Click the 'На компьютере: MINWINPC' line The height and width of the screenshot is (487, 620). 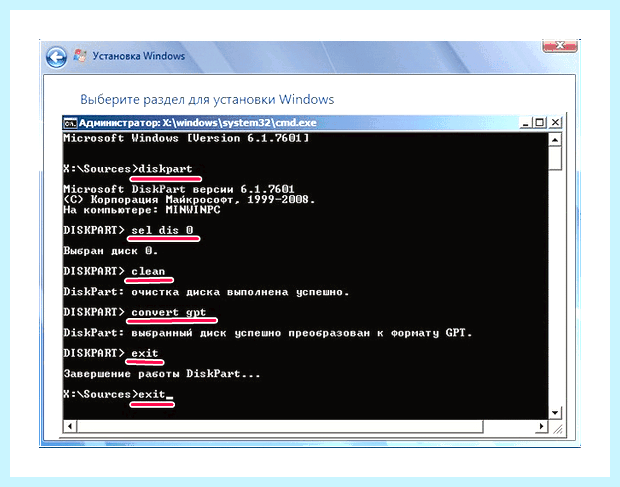click(x=142, y=210)
